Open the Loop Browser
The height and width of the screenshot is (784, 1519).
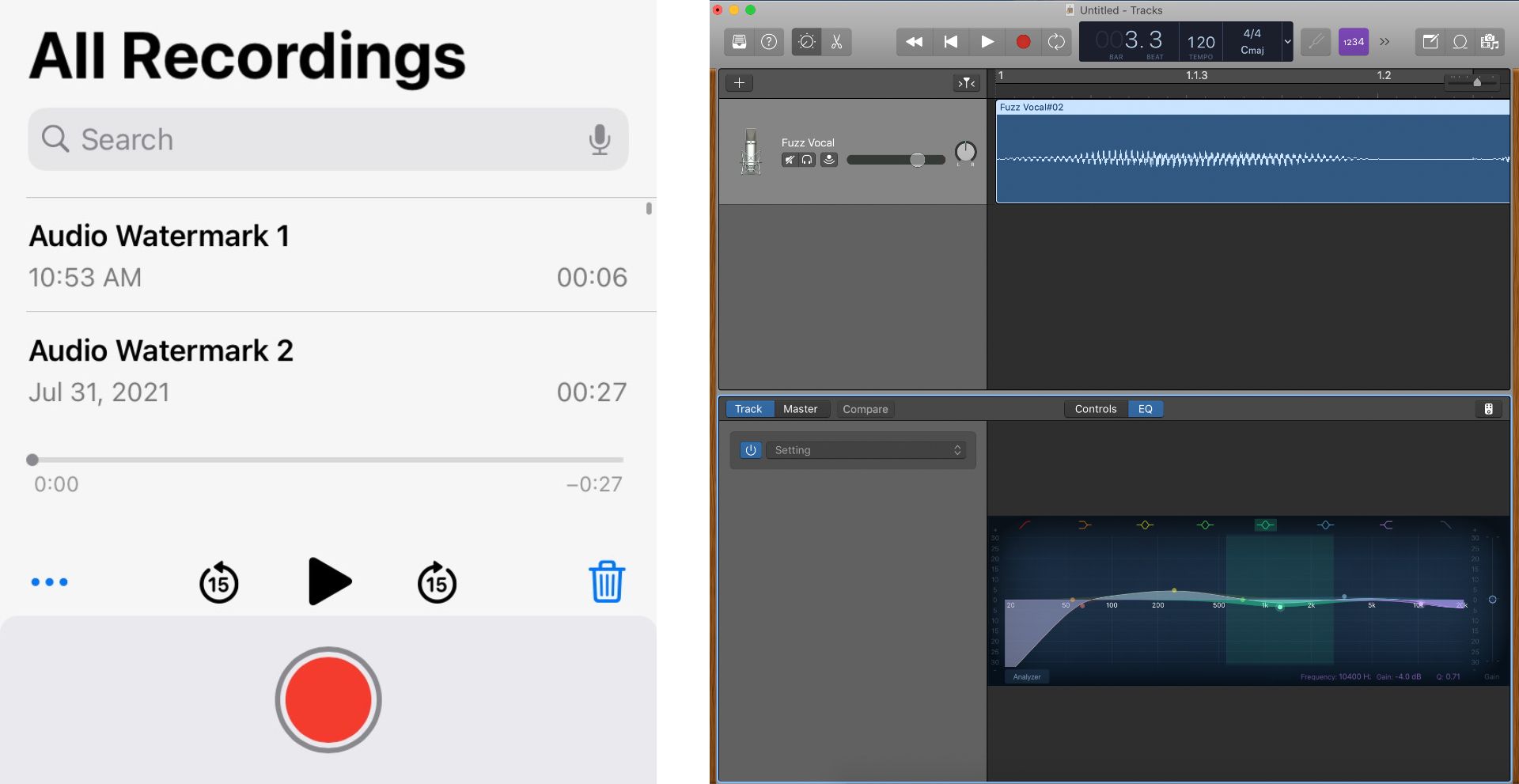coord(1460,42)
